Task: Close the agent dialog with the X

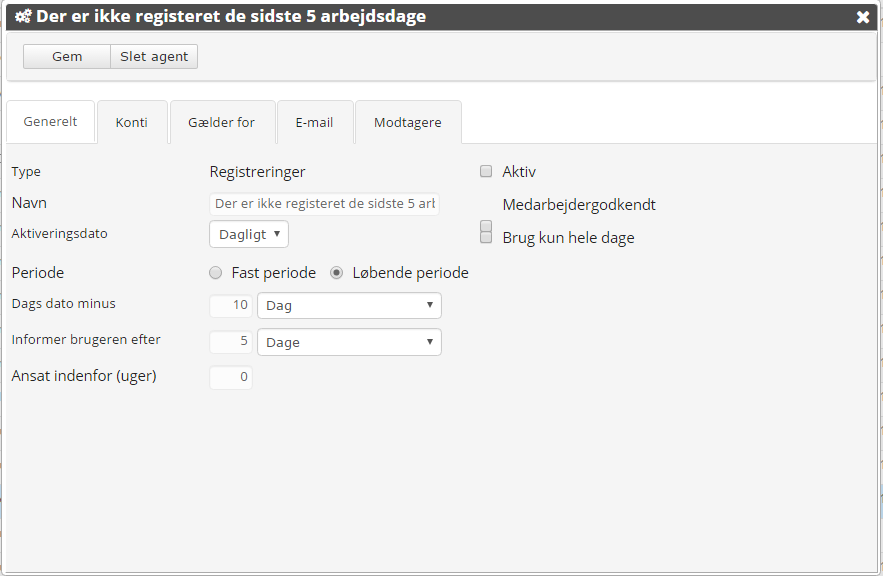Action: (x=863, y=17)
